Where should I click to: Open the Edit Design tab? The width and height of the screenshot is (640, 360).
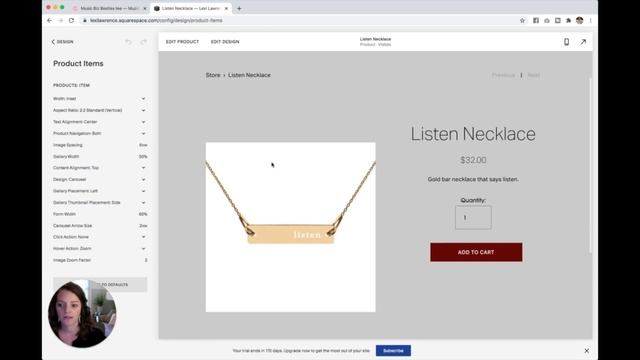(x=225, y=42)
